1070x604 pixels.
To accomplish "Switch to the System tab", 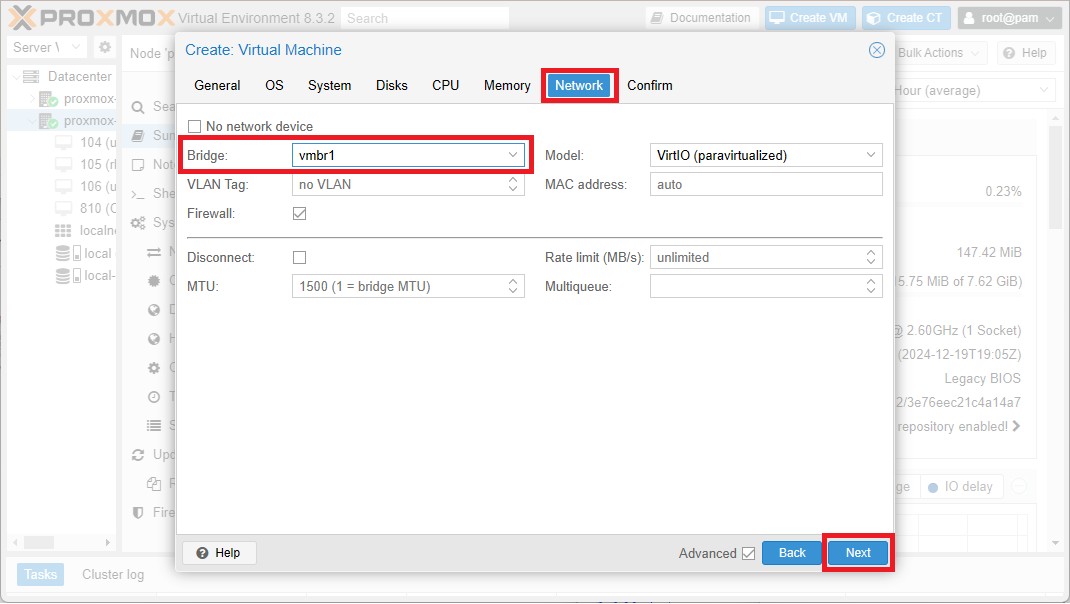I will click(x=330, y=85).
